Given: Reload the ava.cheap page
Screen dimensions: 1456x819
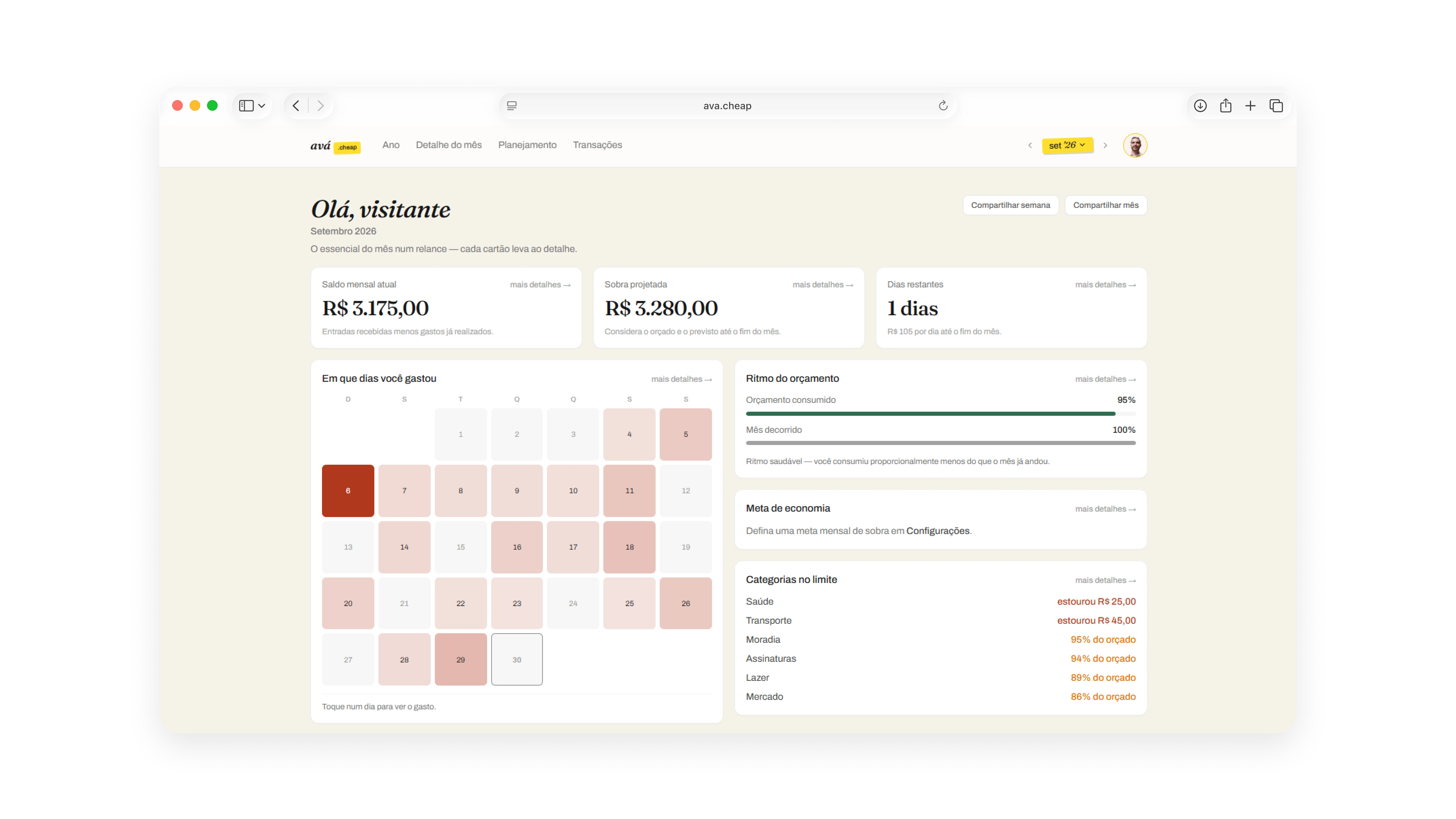Looking at the screenshot, I should 943,106.
